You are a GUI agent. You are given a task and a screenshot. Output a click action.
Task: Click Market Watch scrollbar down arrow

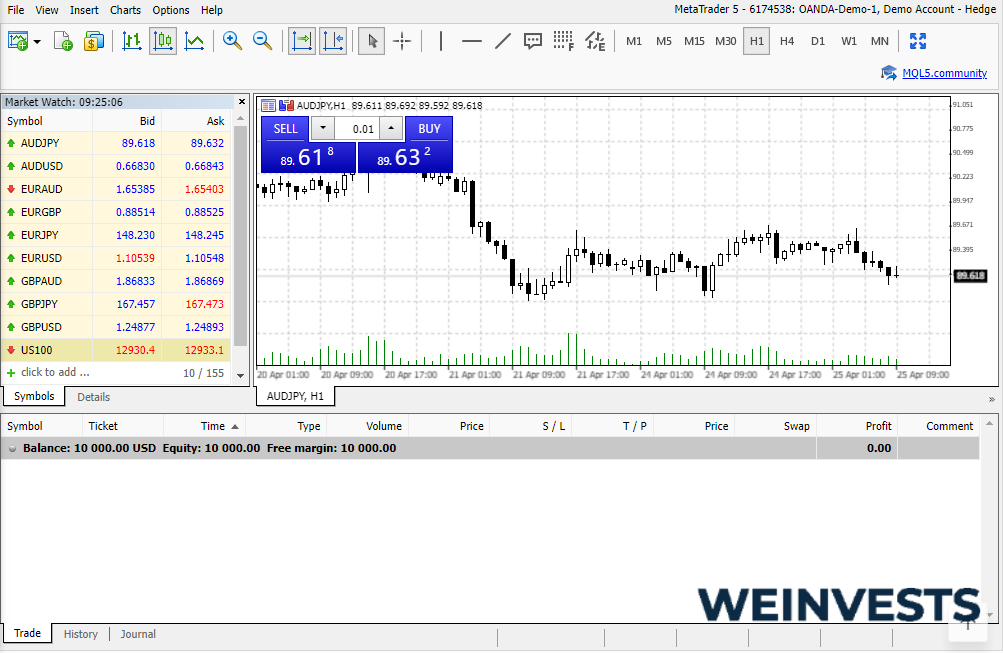[241, 375]
